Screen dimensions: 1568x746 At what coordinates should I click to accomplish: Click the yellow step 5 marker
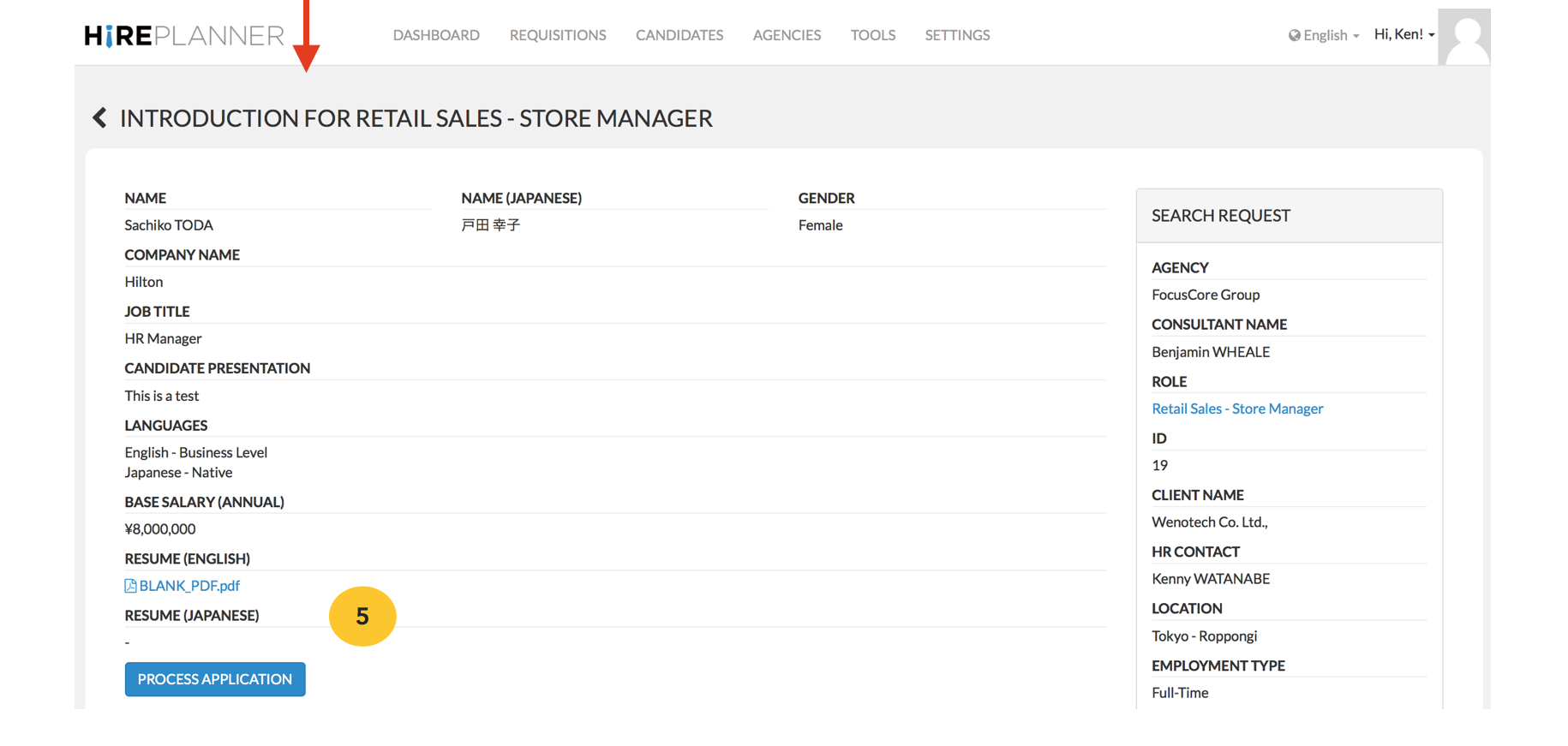(x=362, y=616)
